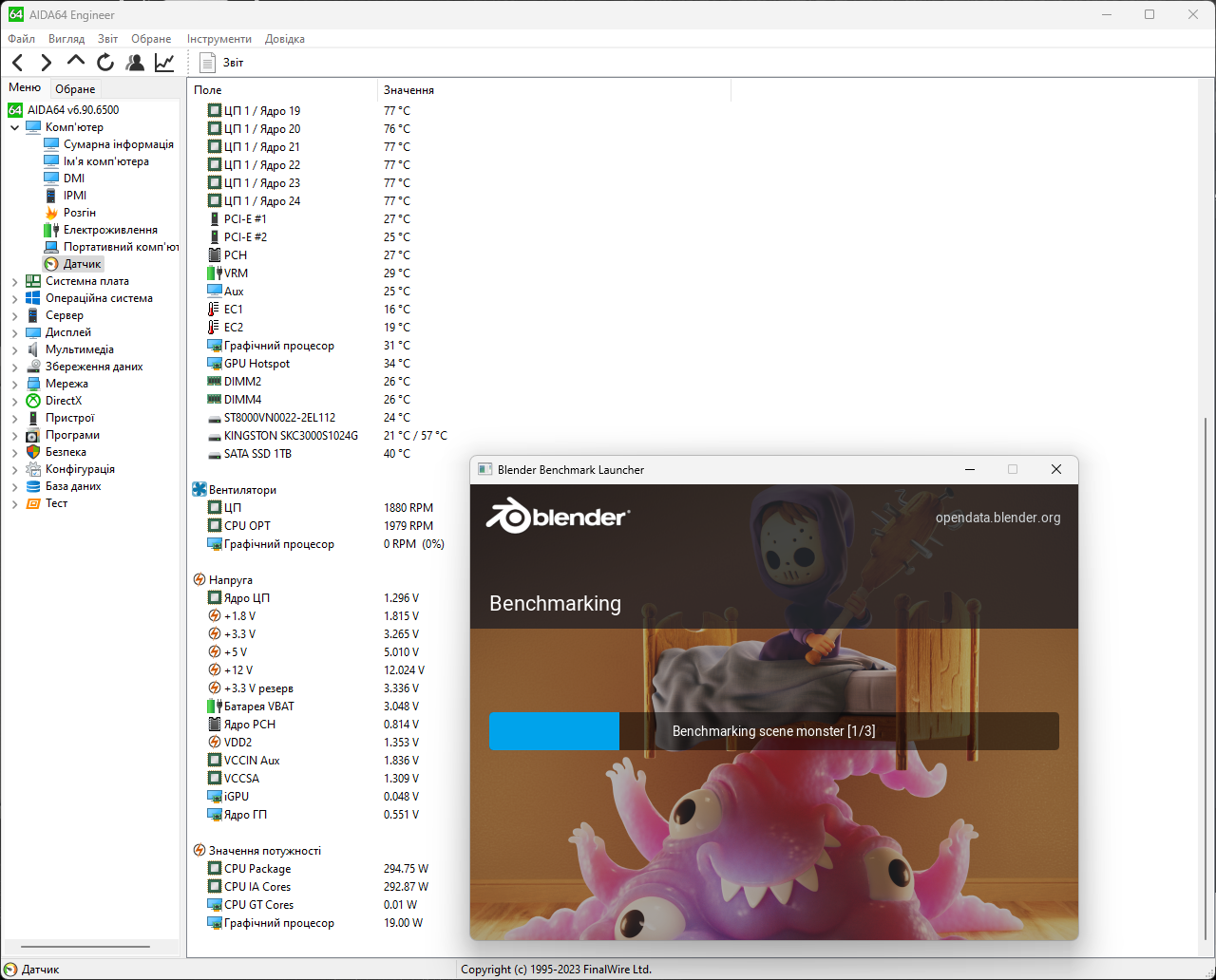
Task: Click the Датчик sensor gauge icon in tree
Action: [x=51, y=264]
